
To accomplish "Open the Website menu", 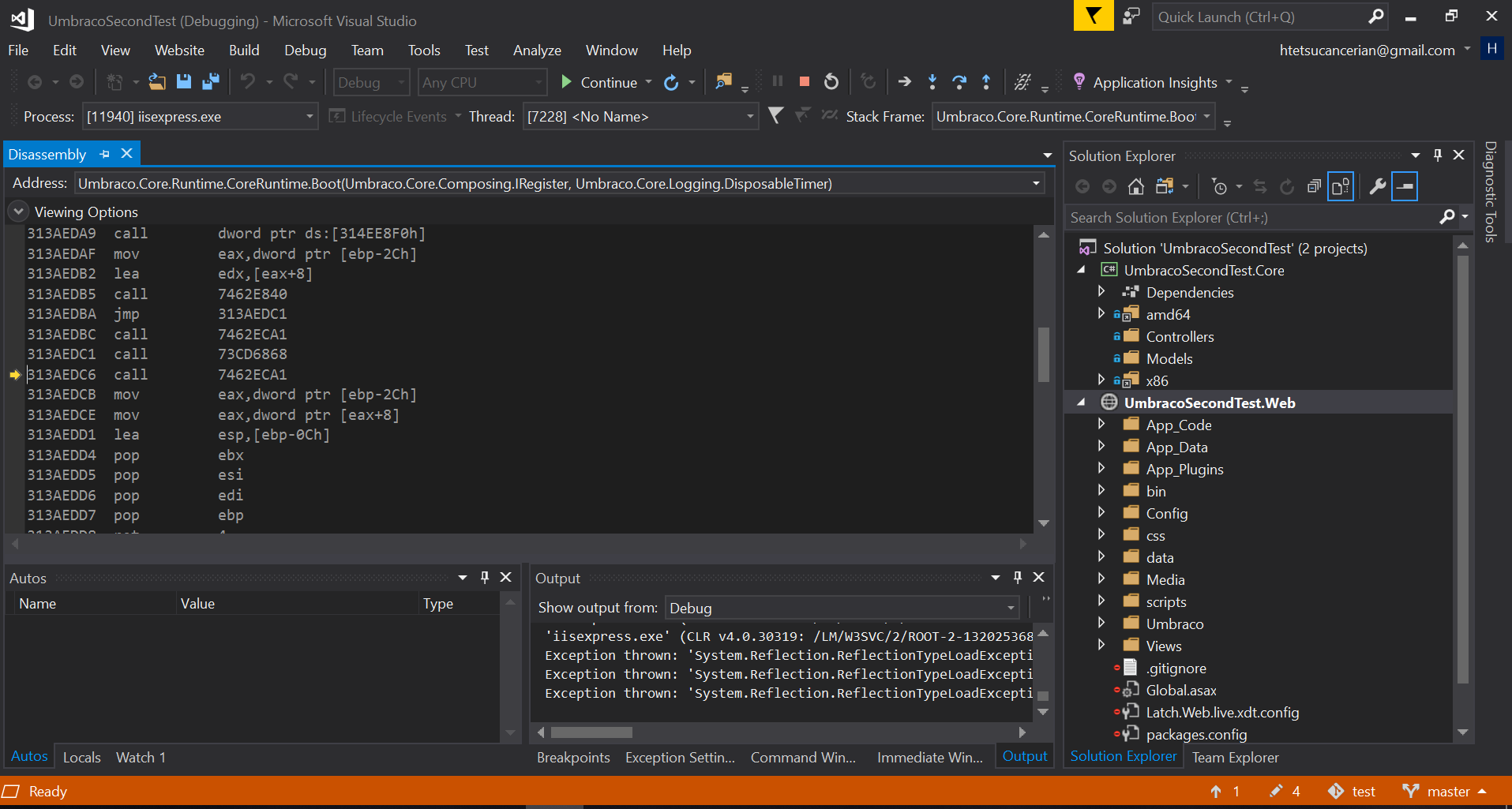I will pyautogui.click(x=179, y=51).
